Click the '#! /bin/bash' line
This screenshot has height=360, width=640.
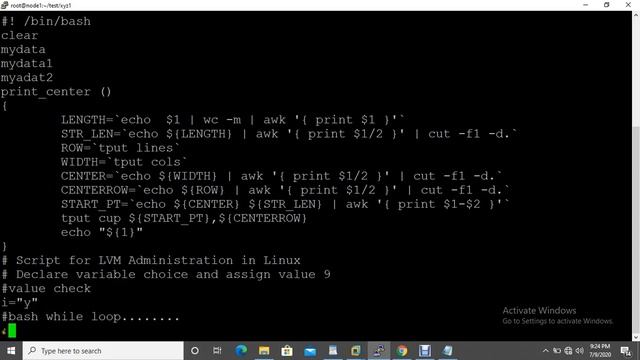coord(46,21)
